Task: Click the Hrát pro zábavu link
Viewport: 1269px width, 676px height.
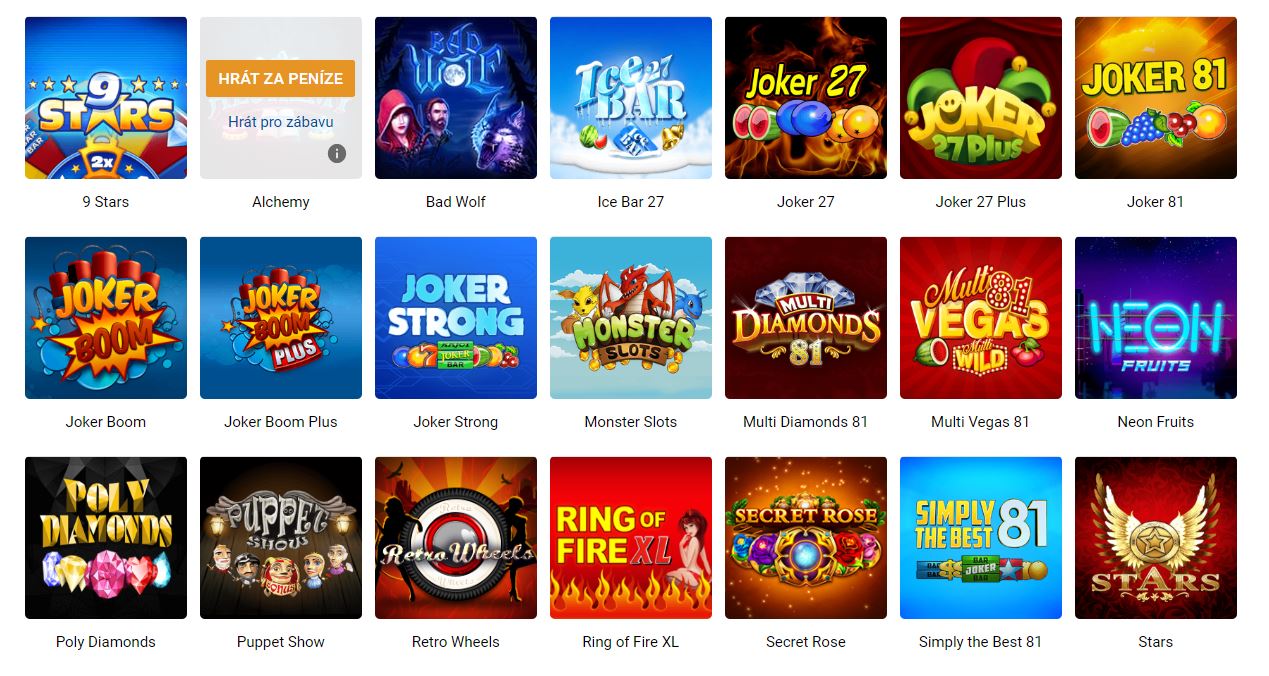Action: tap(281, 122)
